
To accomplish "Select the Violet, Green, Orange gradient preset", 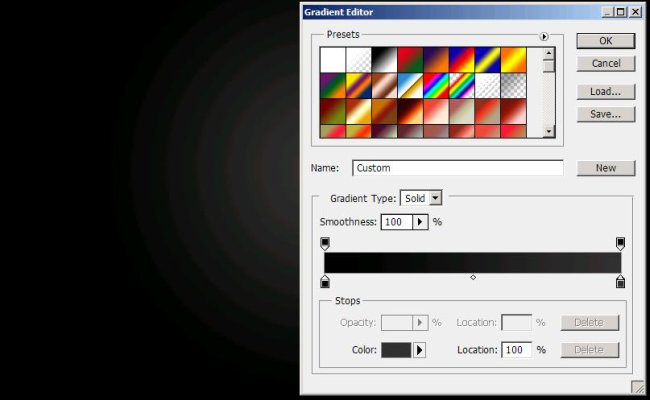I will coord(332,86).
